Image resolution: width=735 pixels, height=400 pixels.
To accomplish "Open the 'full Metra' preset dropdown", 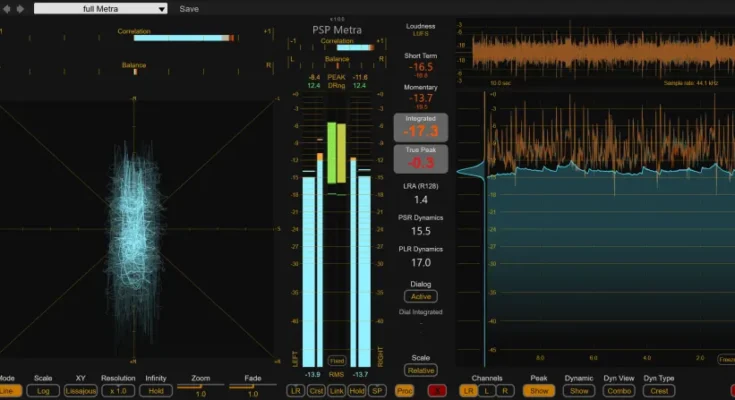I will point(100,9).
